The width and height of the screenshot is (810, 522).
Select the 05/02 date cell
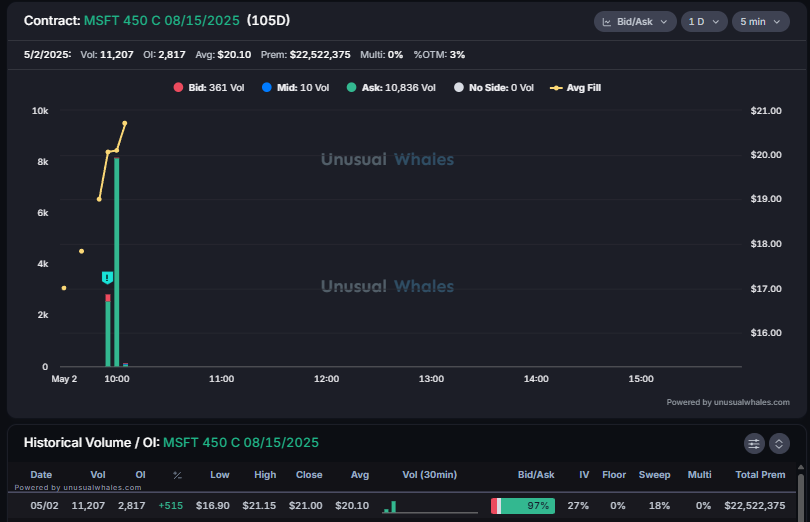44,505
